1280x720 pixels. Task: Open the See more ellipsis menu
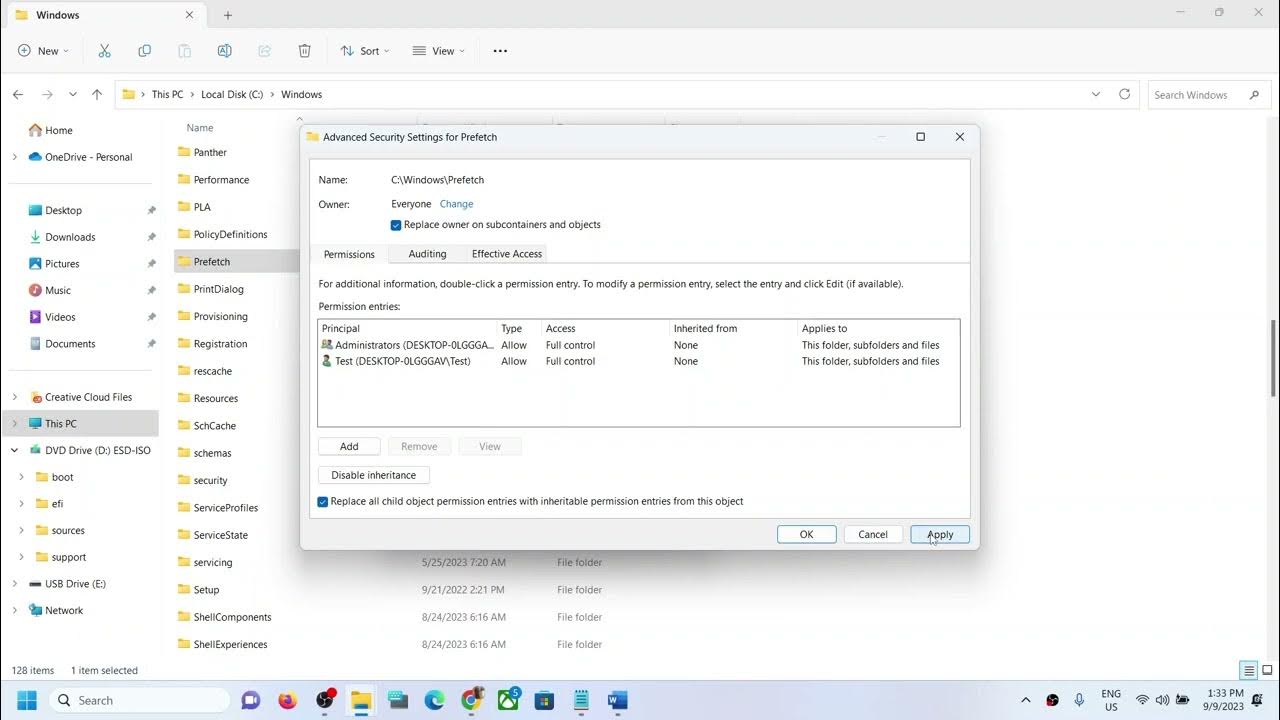pos(500,51)
